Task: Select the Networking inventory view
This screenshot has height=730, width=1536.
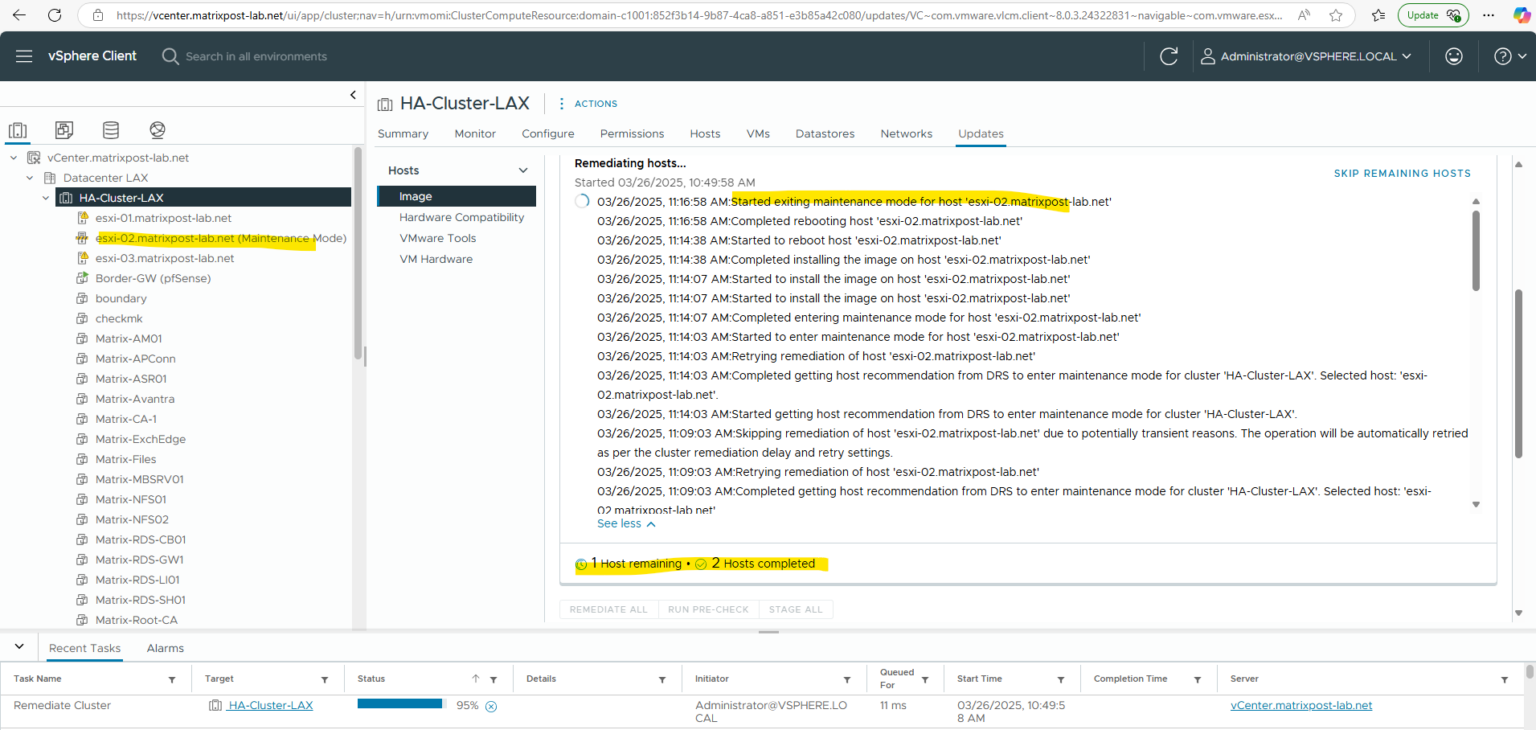Action: coord(157,130)
